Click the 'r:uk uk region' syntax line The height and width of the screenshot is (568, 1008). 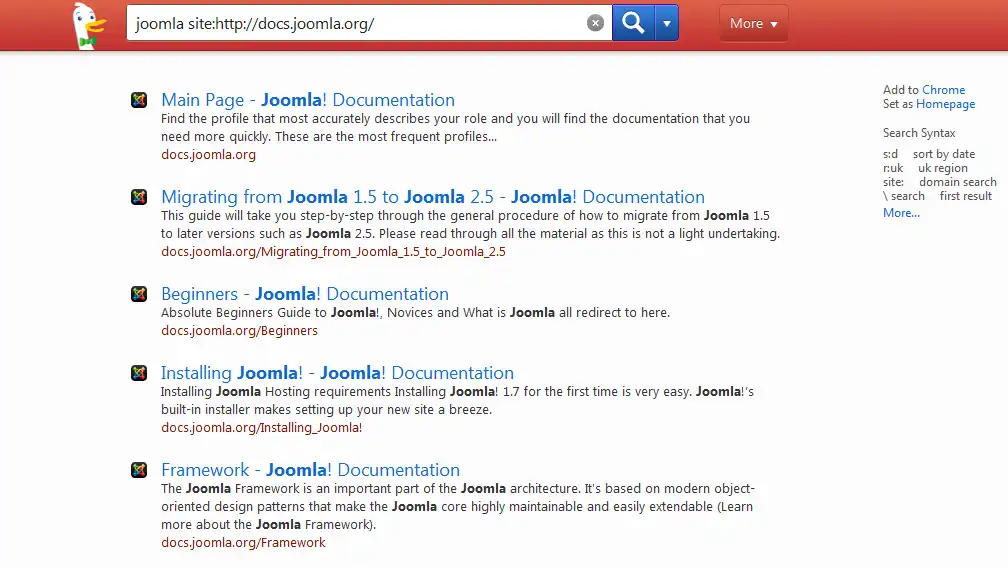tap(925, 168)
